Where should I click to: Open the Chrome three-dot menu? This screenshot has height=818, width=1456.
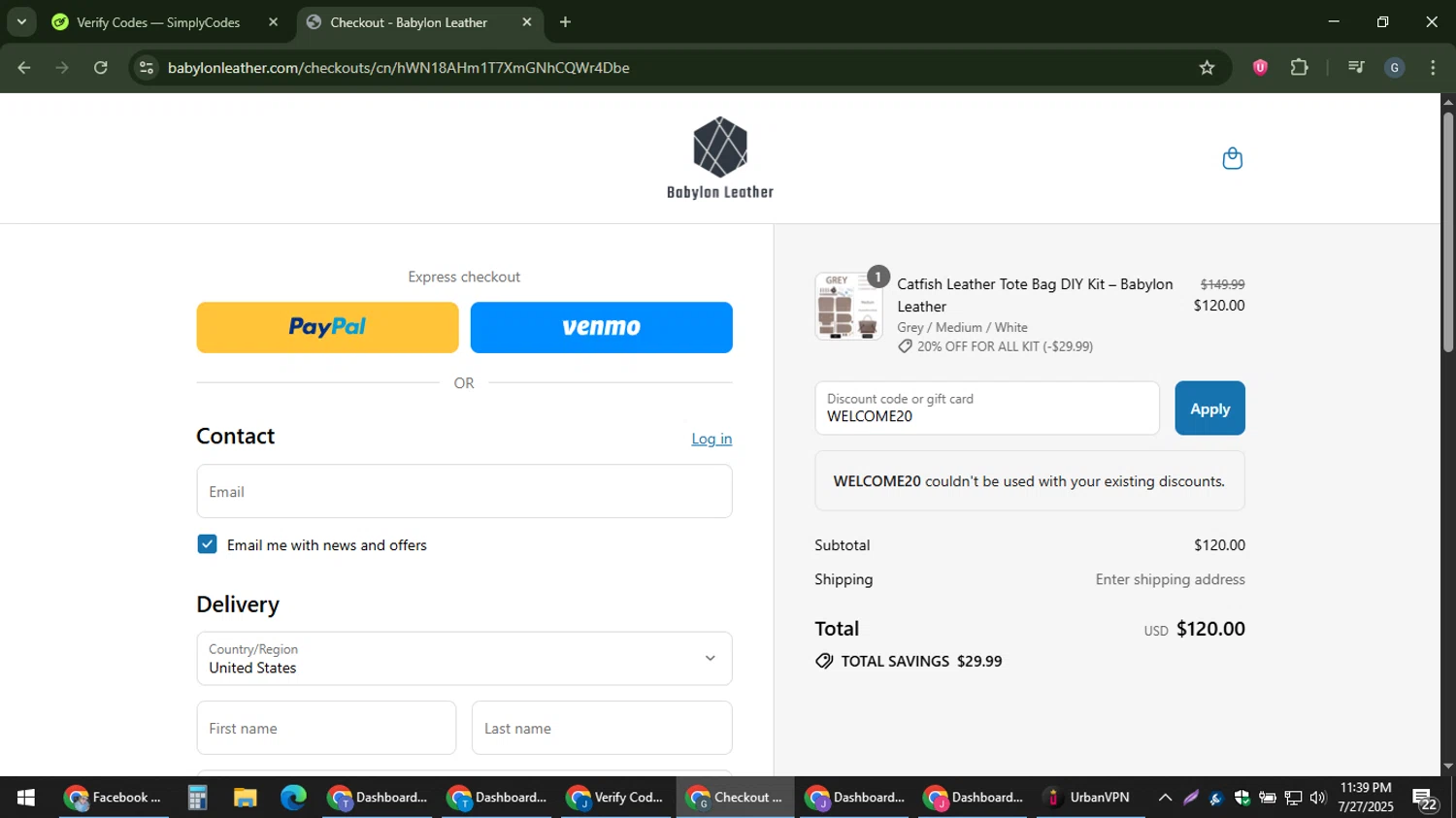1433,68
